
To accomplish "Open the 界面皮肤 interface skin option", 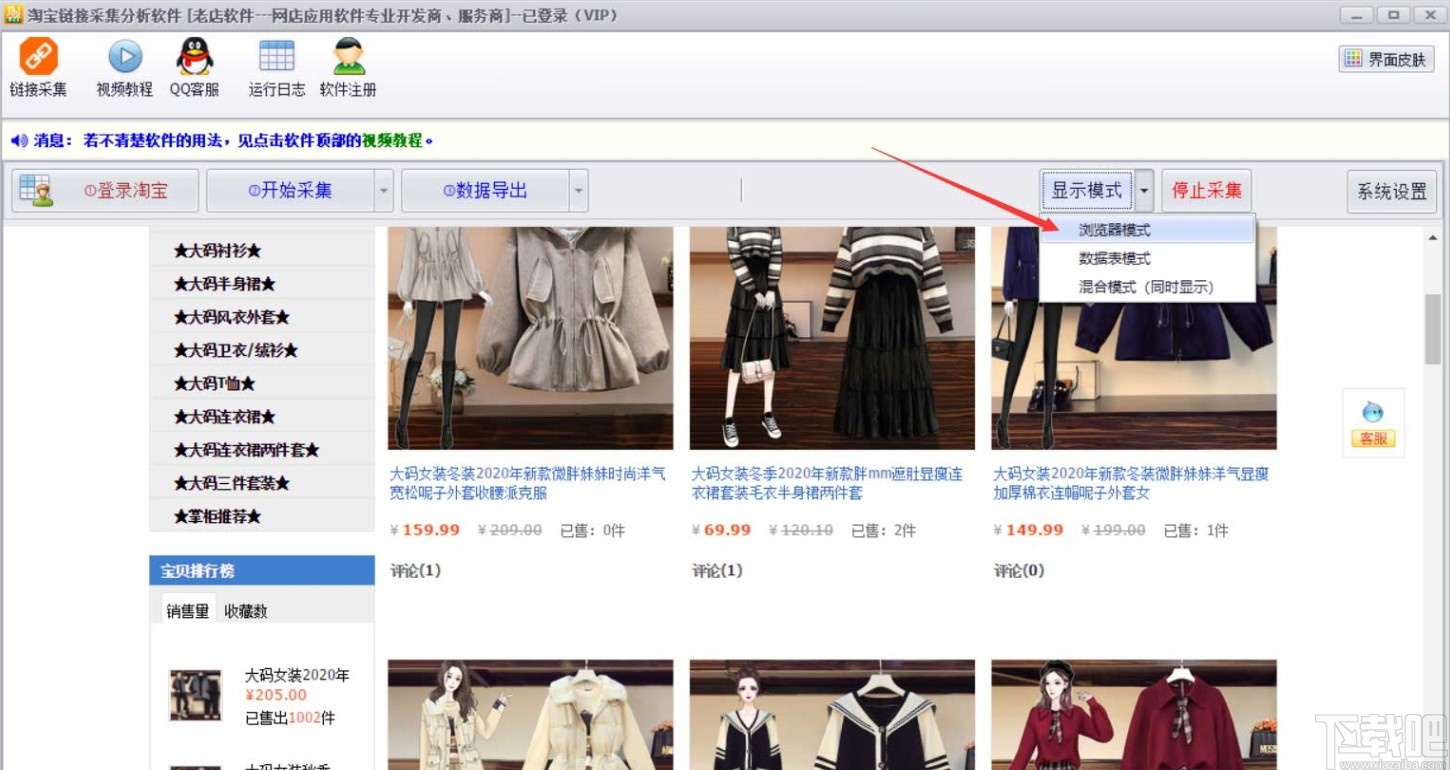I will coord(1385,58).
